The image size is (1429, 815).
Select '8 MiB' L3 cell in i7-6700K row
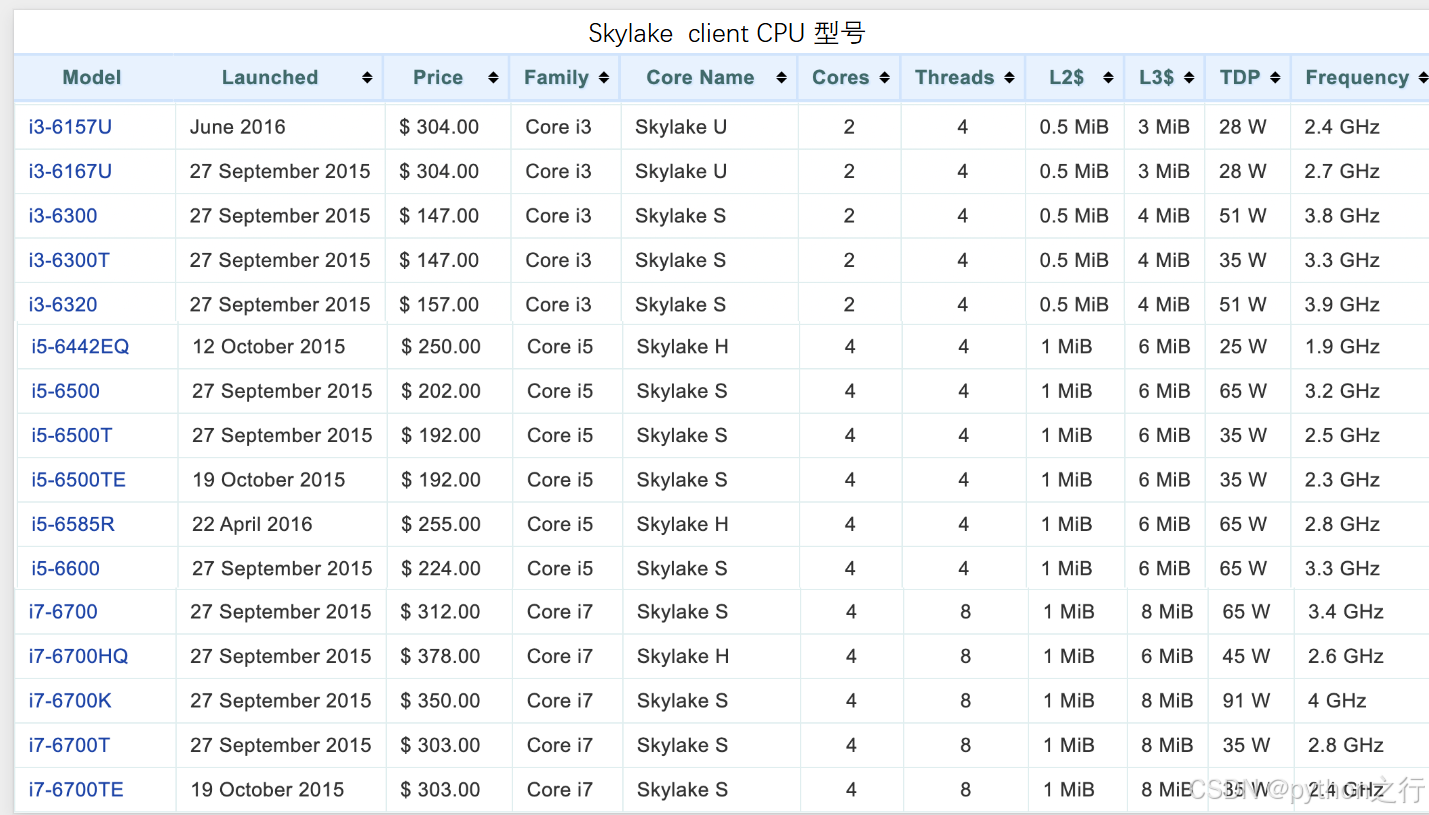coord(1167,701)
